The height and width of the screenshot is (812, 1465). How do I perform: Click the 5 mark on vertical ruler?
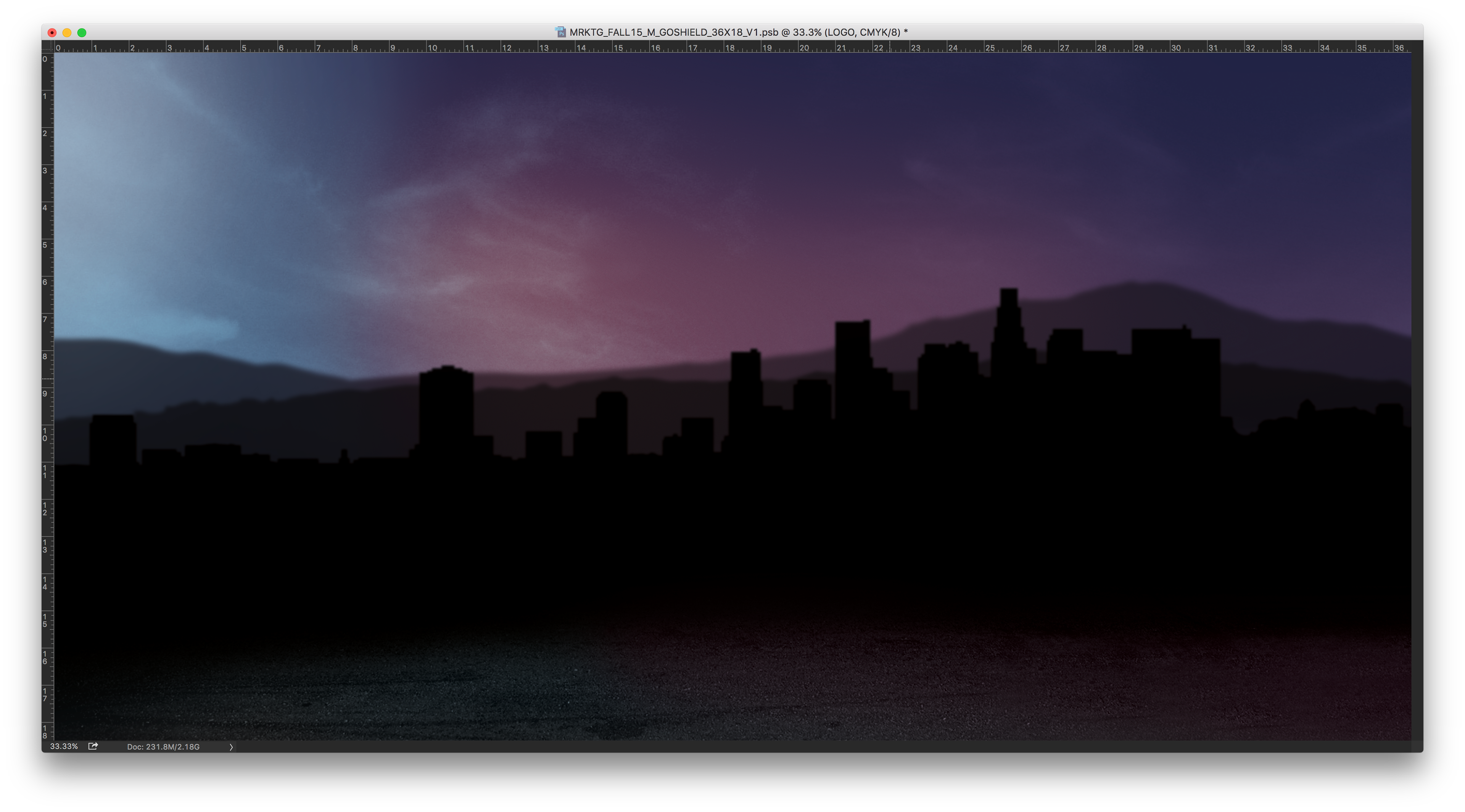point(45,245)
